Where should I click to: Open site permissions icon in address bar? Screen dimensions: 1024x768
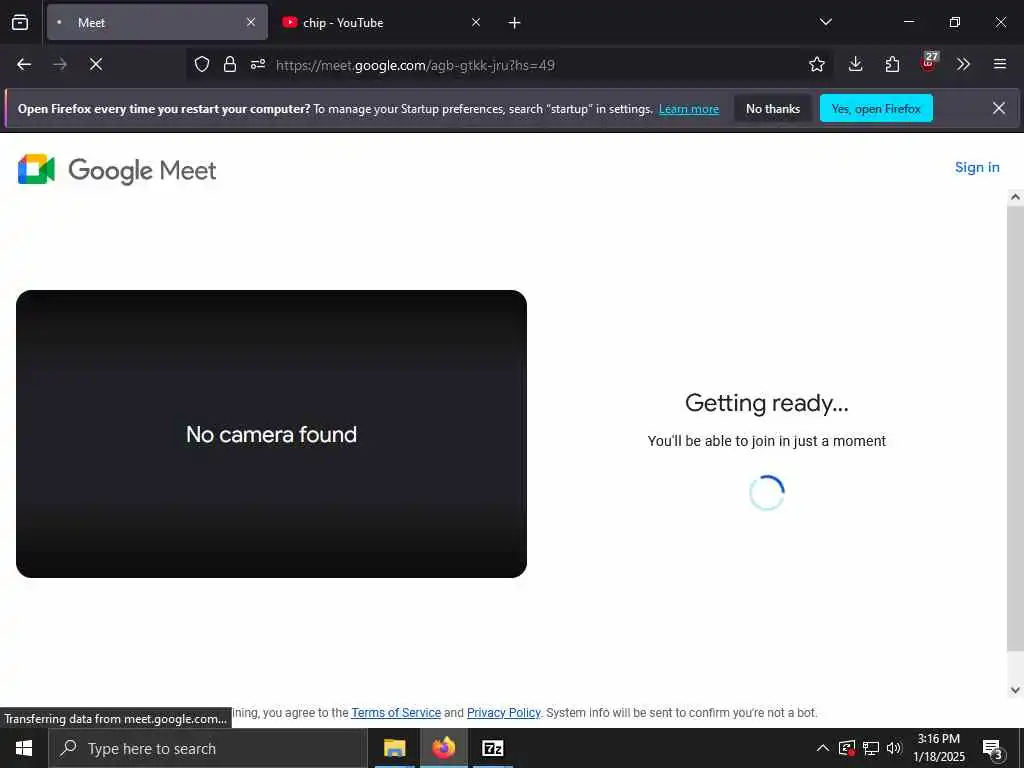[x=258, y=65]
